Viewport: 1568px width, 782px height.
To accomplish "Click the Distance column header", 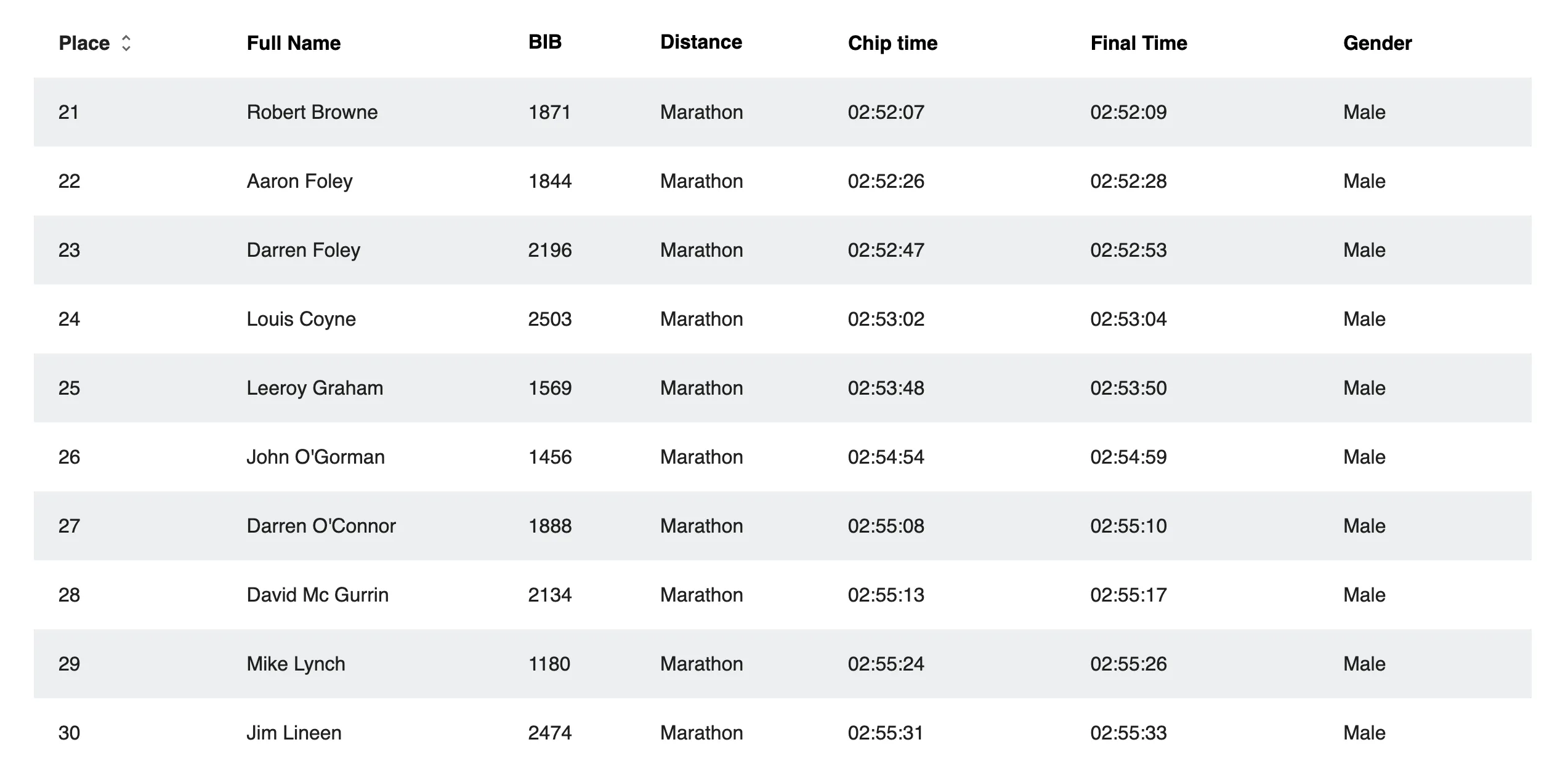I will pos(701,42).
